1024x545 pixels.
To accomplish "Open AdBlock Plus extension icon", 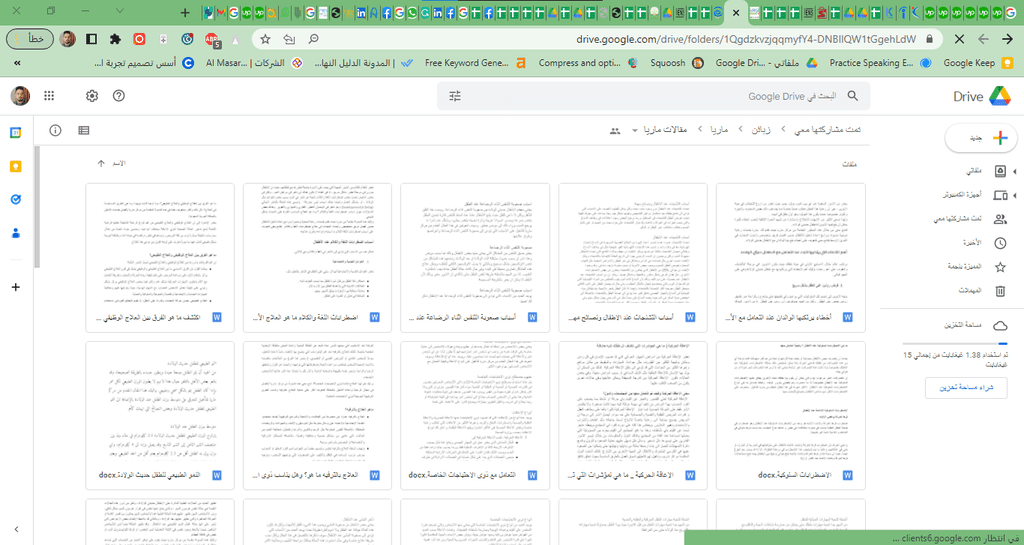I will click(x=212, y=40).
